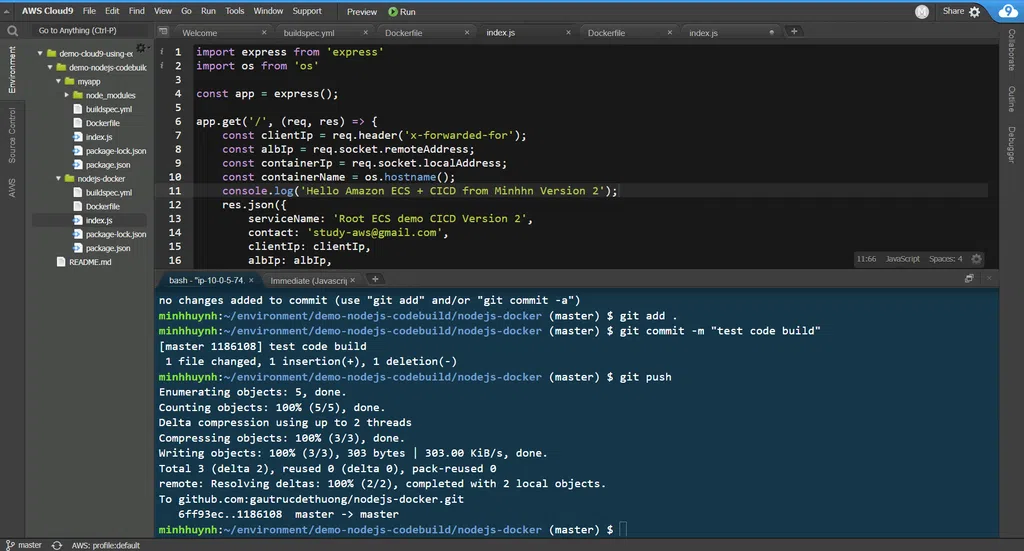Select index.js under myapp folder
The image size is (1024, 551).
99,137
